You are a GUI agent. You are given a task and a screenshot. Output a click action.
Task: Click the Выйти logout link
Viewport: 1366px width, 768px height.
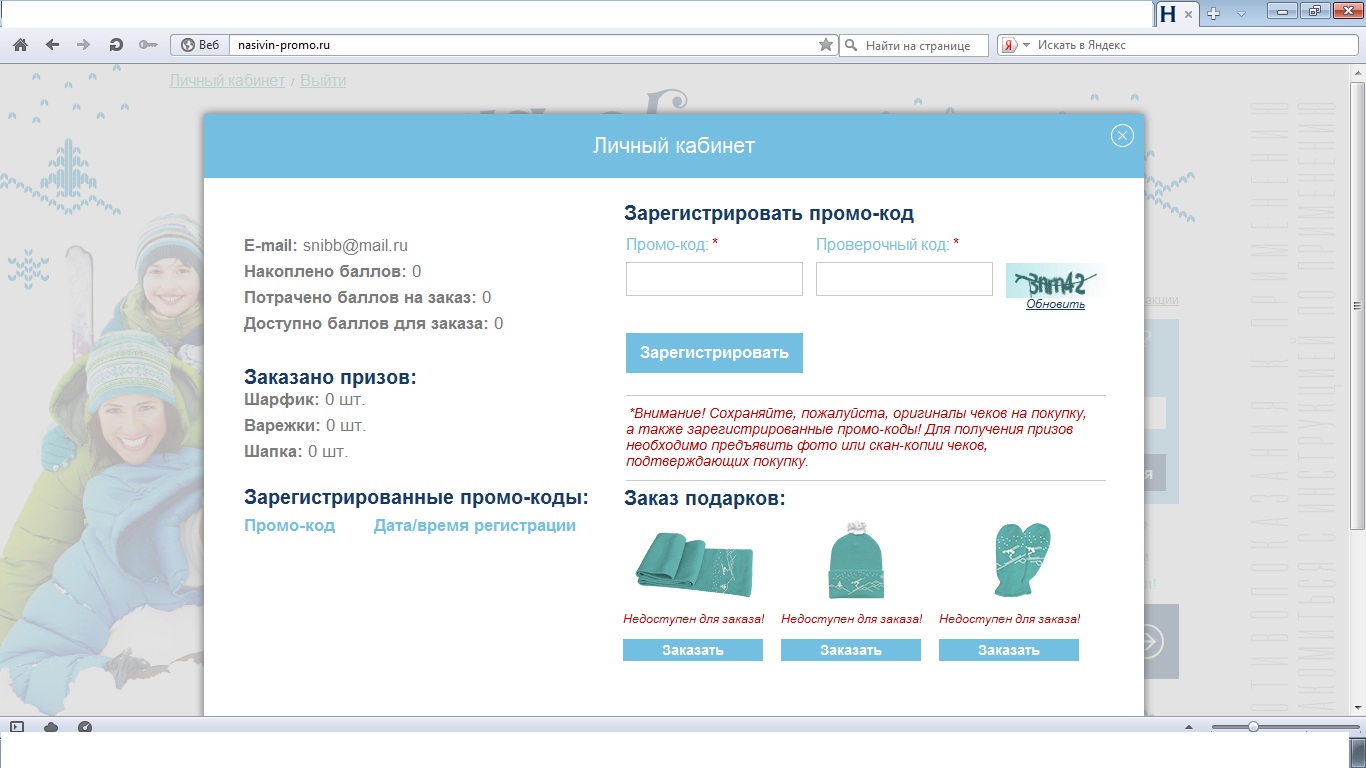pyautogui.click(x=323, y=81)
